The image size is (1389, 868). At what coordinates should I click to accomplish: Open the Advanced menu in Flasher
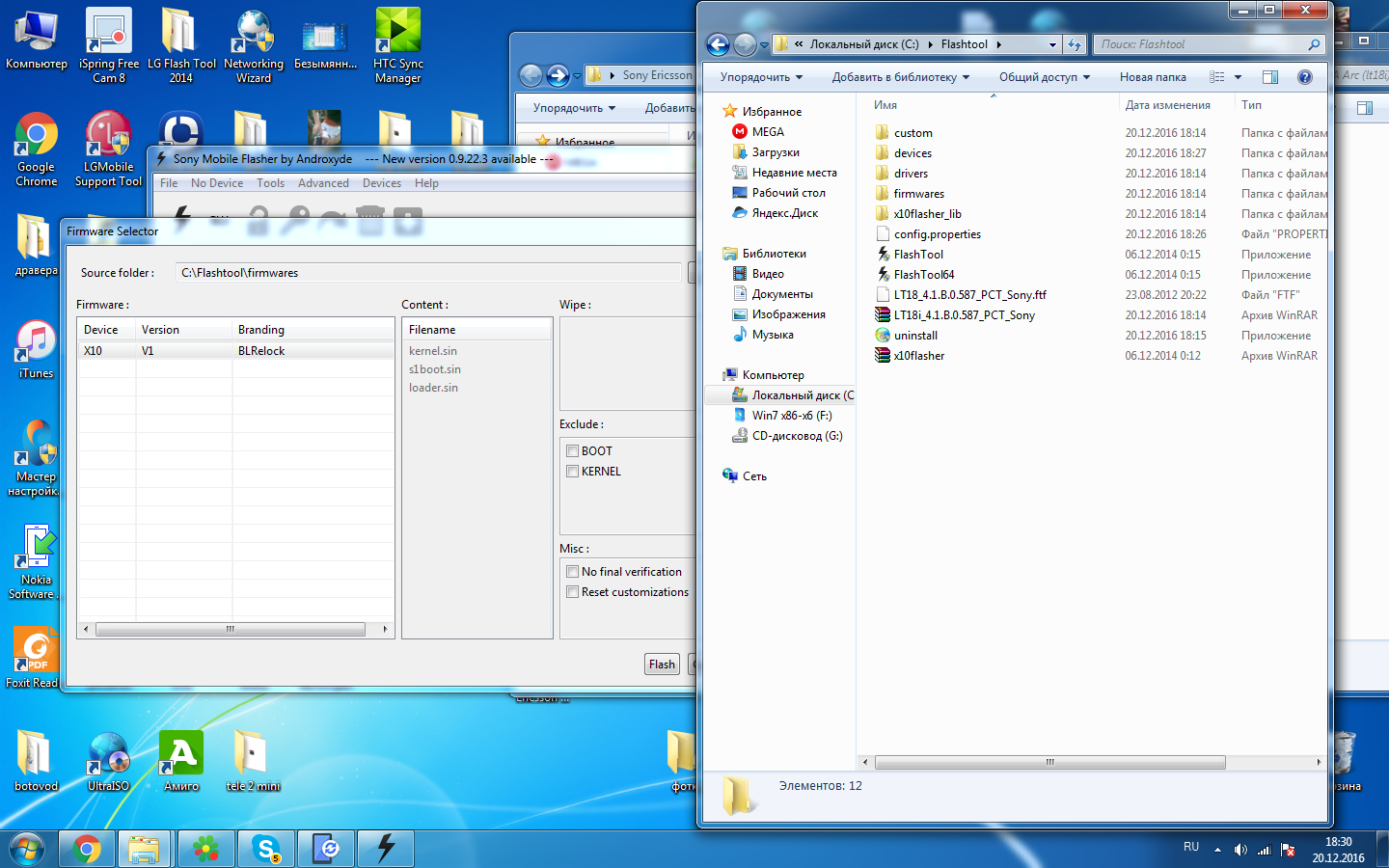323,183
